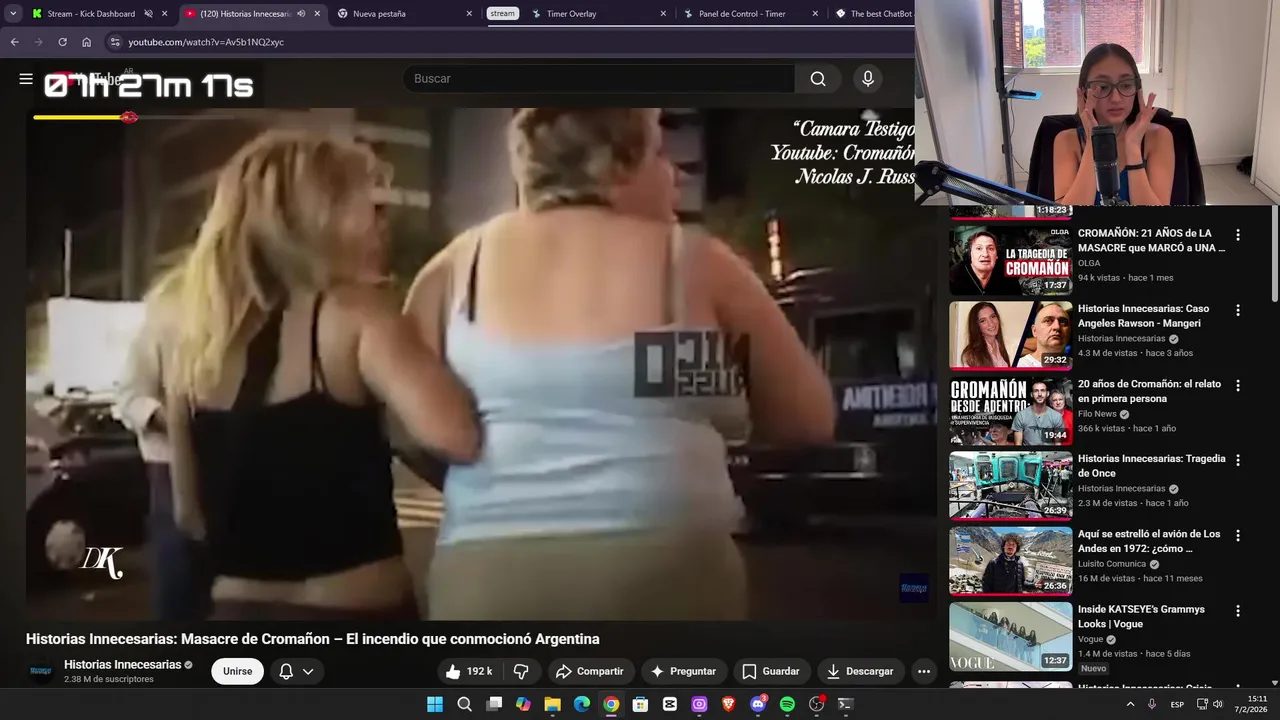The image size is (1280, 720).
Task: Click the notification bell for Historias Innecesarias
Action: click(286, 671)
